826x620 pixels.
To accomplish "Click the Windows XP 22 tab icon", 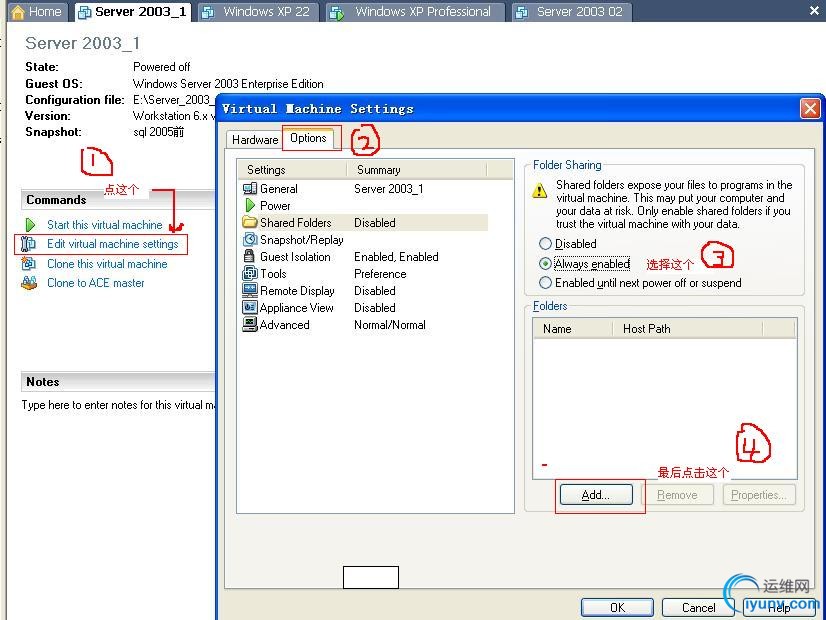I will [208, 13].
